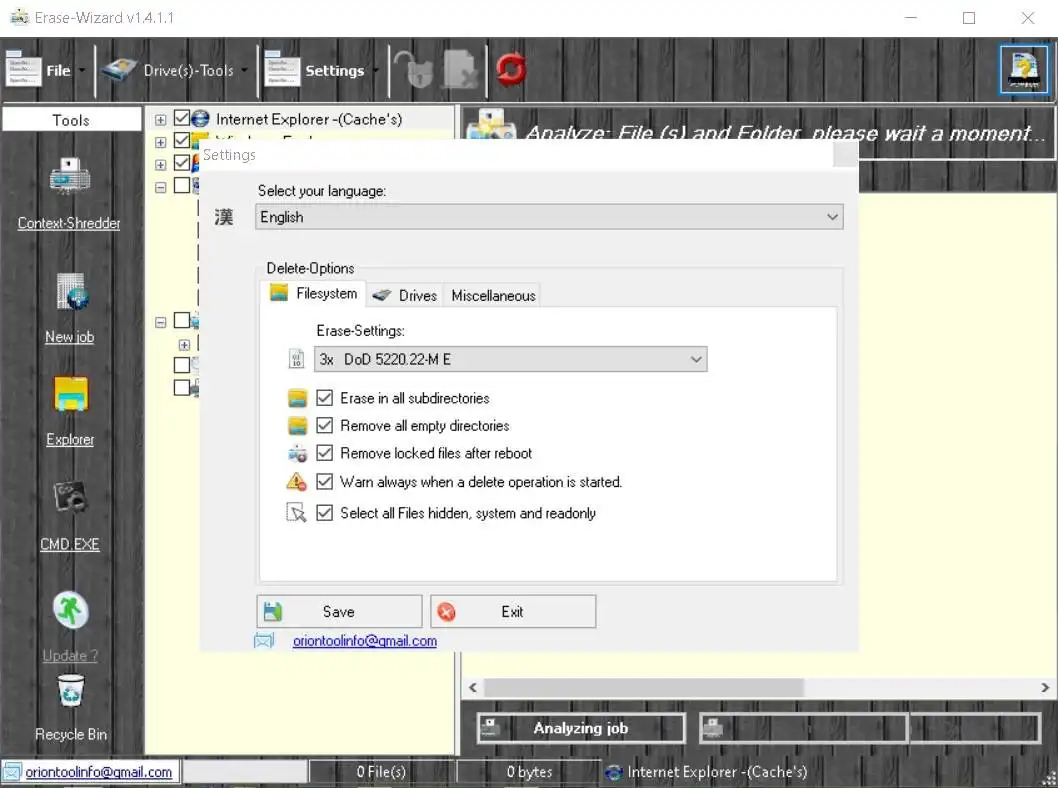Click the Analyze: File(s) and Folder banner text
The width and height of the screenshot is (1058, 788).
point(784,133)
